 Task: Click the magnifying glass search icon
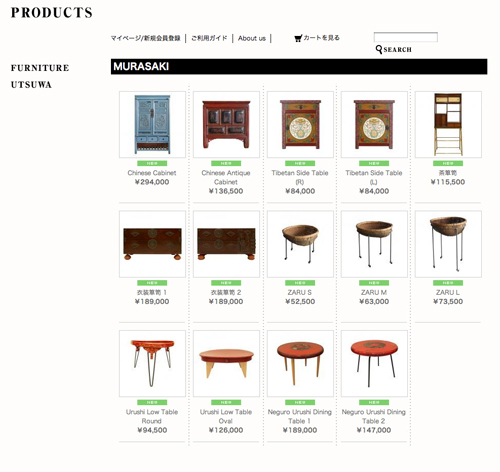pyautogui.click(x=379, y=49)
